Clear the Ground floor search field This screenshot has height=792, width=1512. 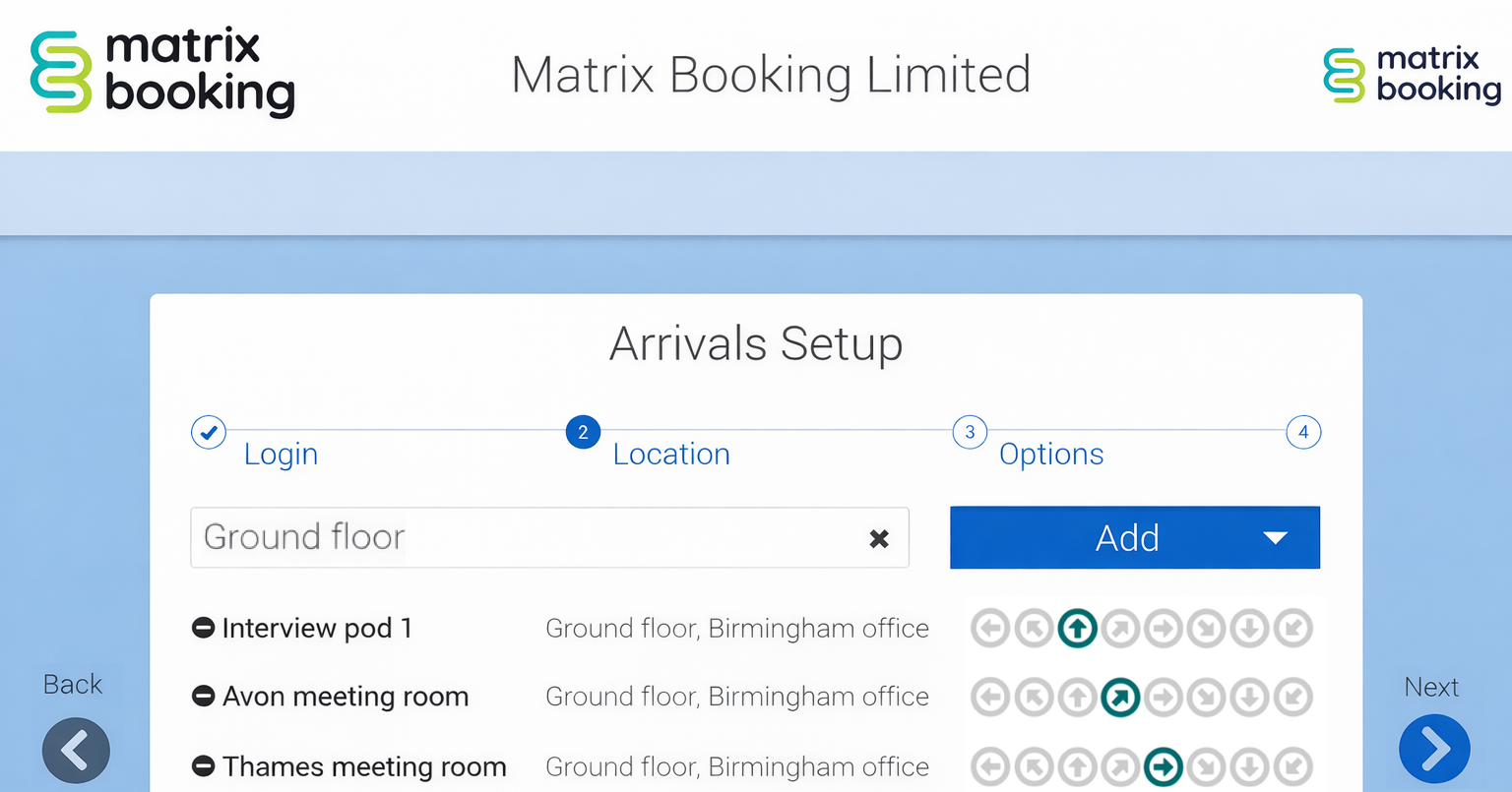[879, 538]
